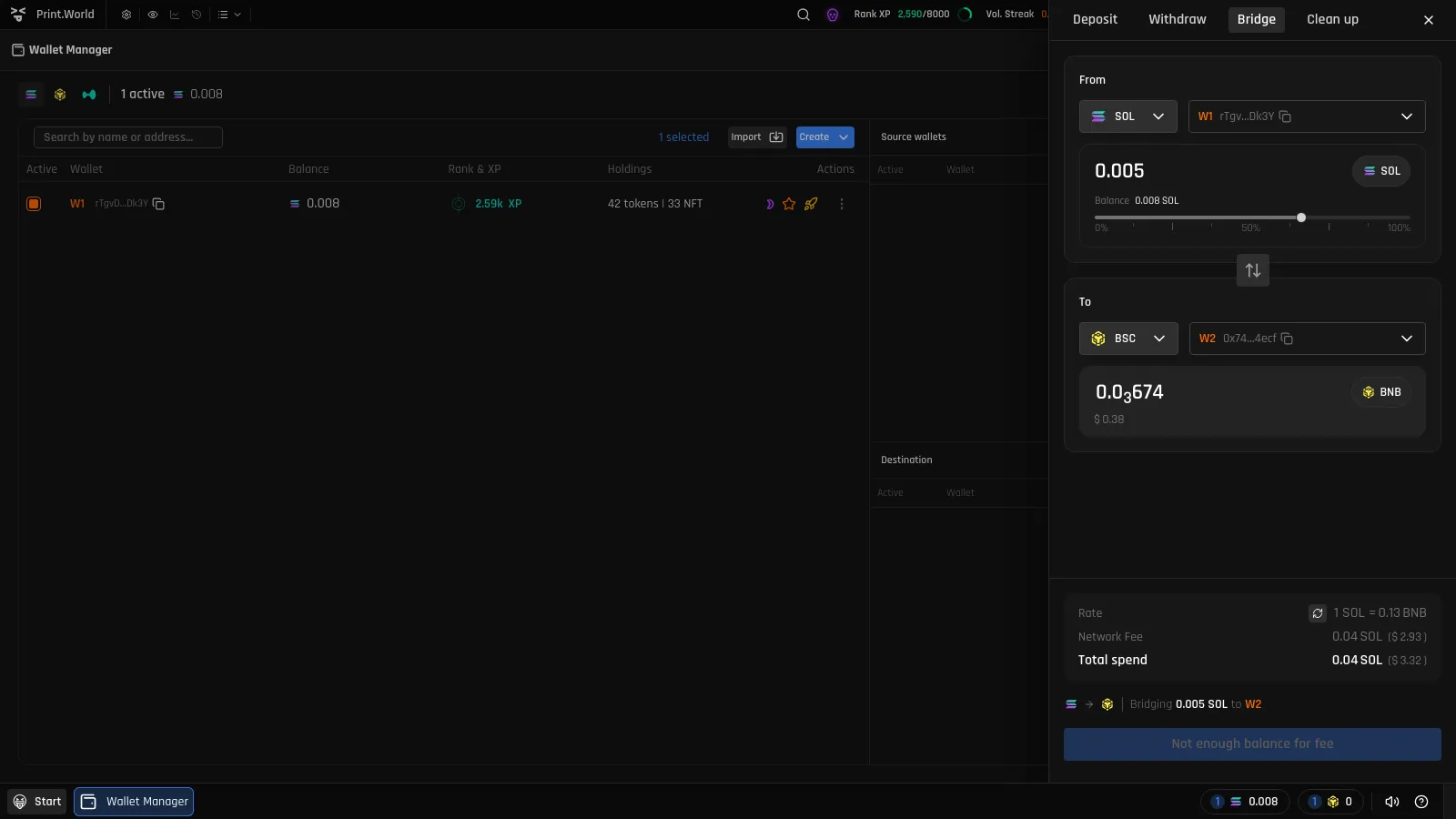Filter wallets by the teal chain icon

[x=89, y=94]
